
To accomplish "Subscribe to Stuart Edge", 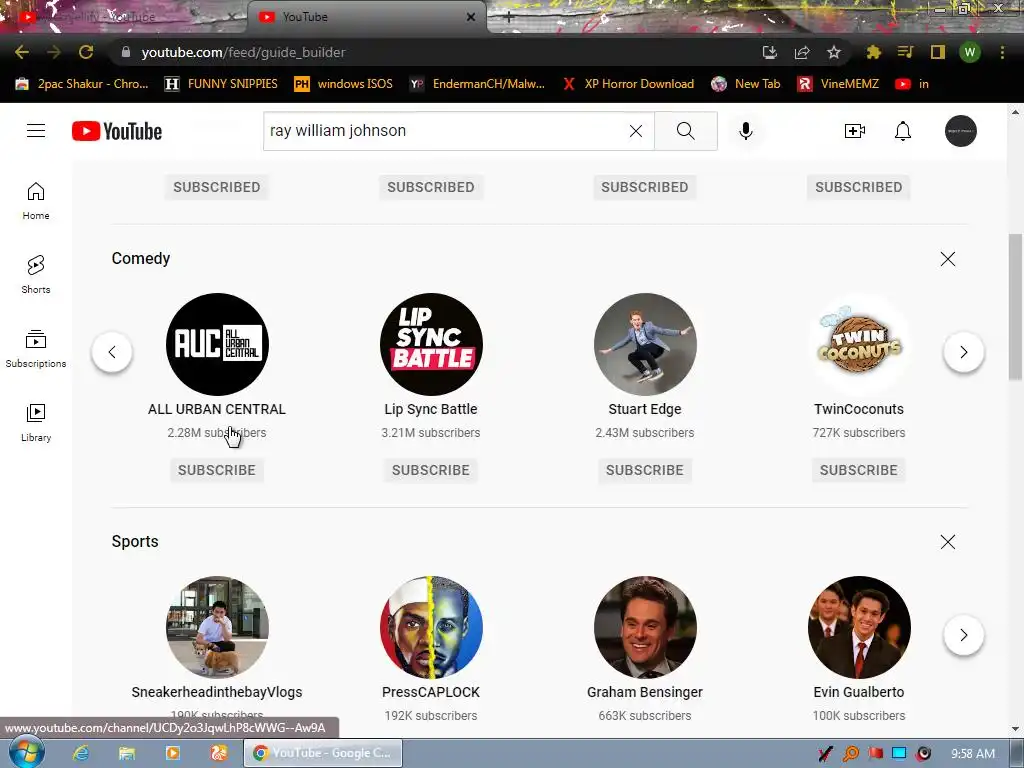I will [x=645, y=470].
